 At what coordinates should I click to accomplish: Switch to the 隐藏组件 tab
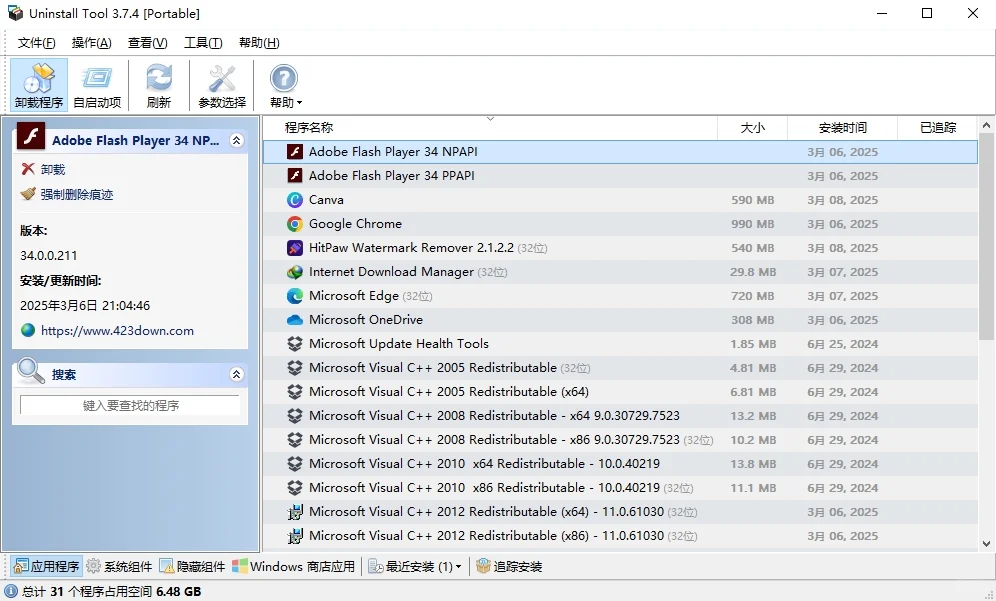tap(192, 566)
